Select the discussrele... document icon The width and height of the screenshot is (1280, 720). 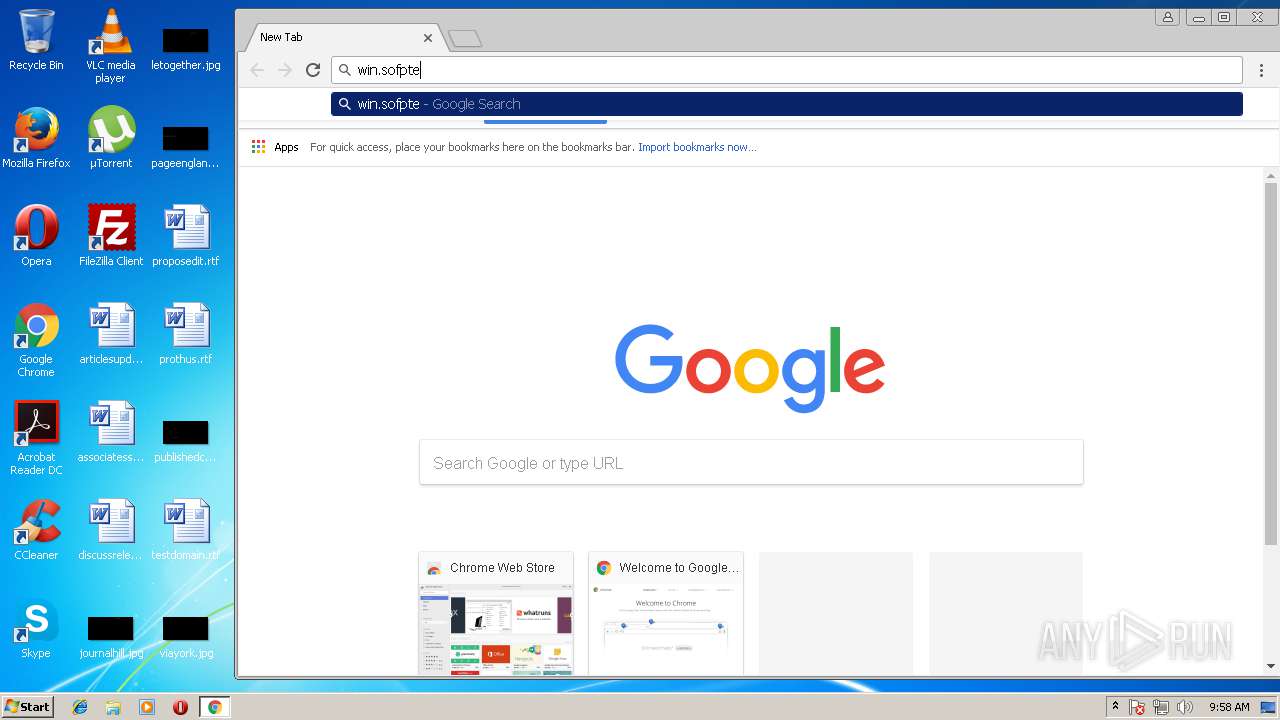click(110, 530)
